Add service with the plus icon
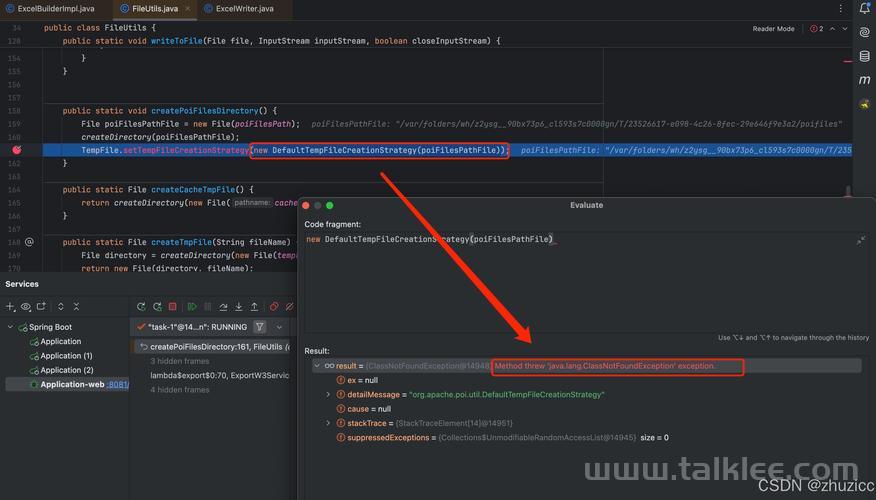The height and width of the screenshot is (500, 876). click(x=10, y=306)
